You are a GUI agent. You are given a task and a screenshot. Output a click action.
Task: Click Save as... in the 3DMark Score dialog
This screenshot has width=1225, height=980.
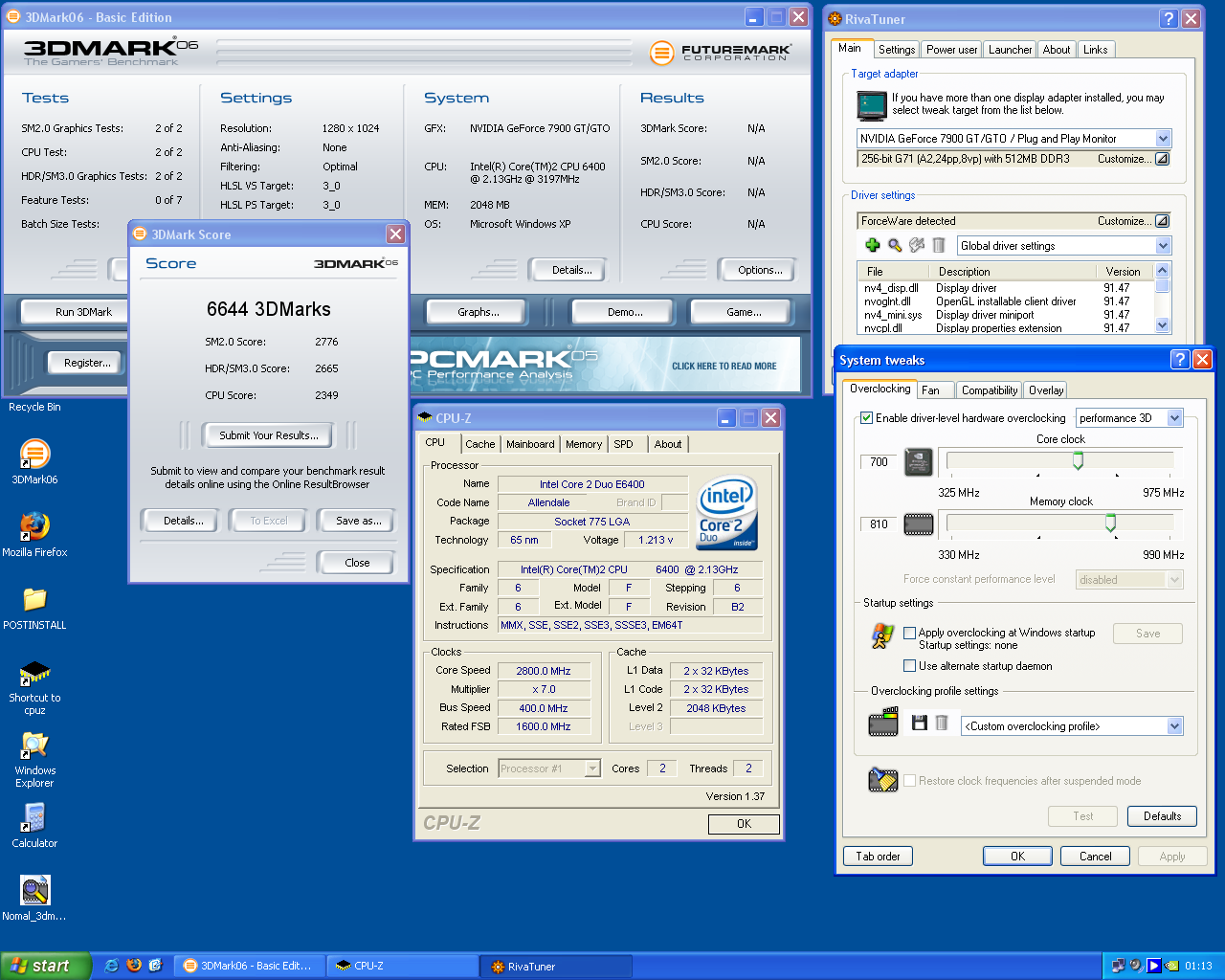pos(359,521)
